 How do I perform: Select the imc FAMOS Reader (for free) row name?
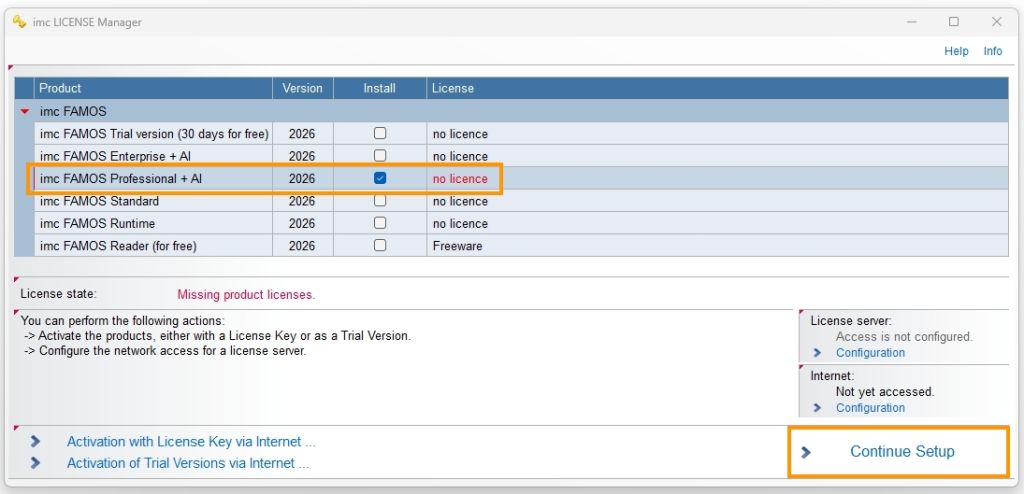[118, 246]
